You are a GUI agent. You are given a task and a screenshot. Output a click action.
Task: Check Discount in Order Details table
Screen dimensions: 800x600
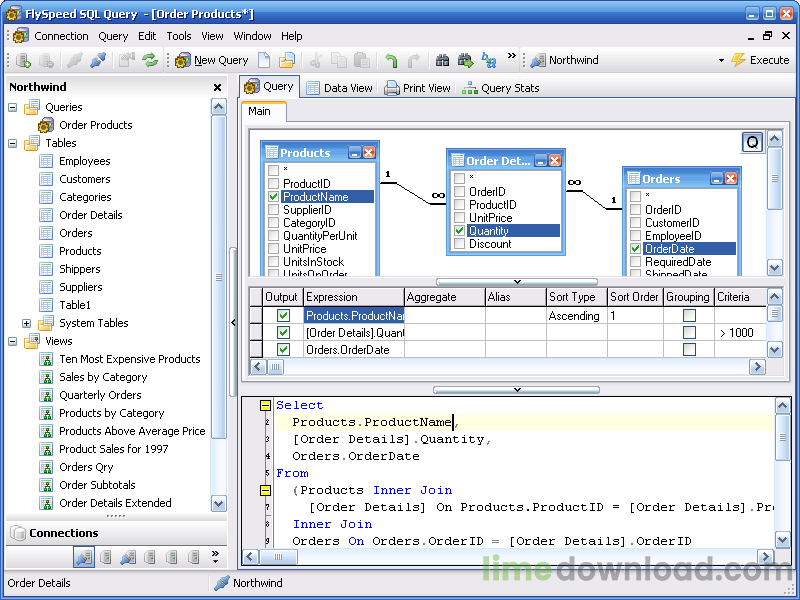459,244
